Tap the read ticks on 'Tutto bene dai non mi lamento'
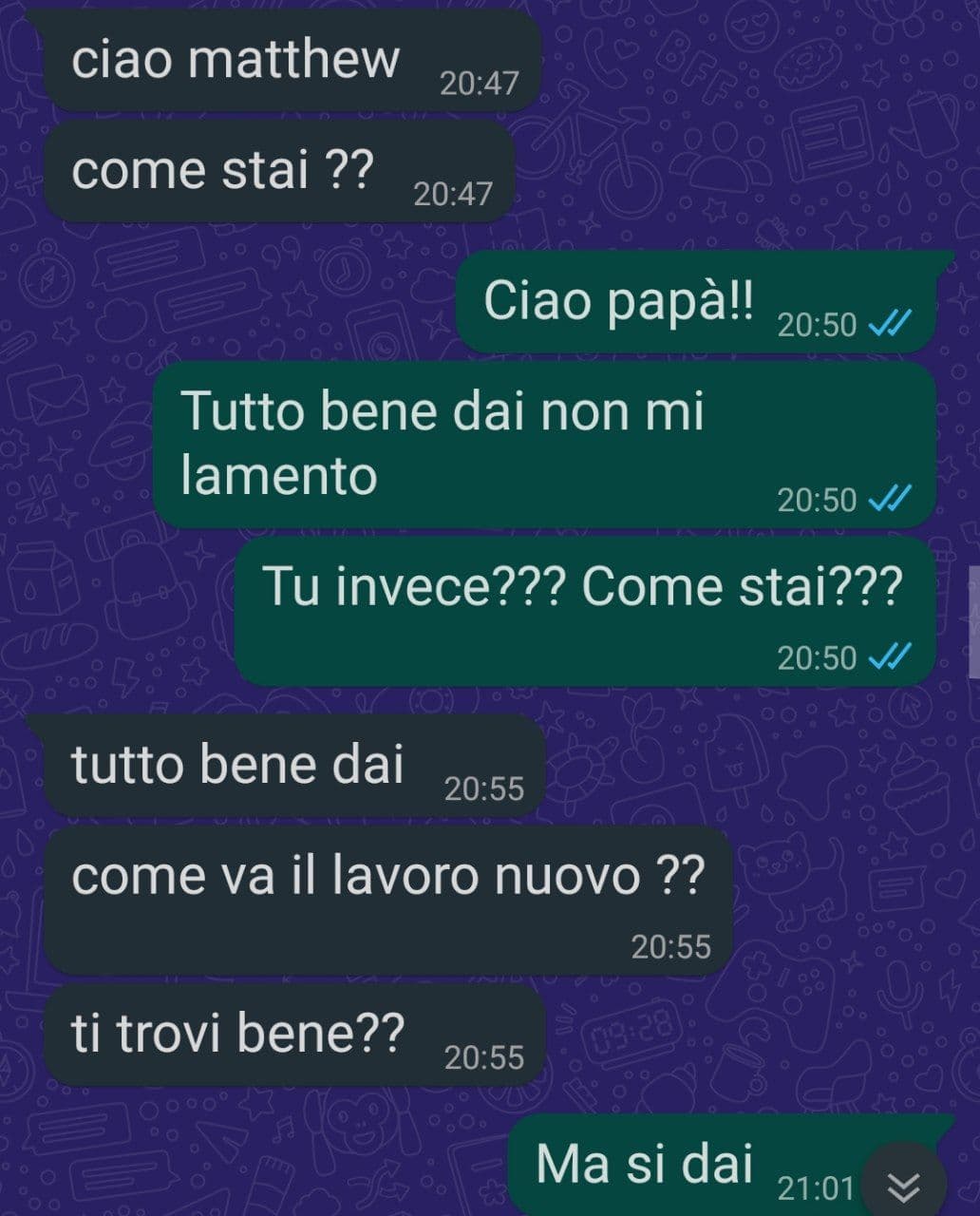This screenshot has width=980, height=1216. 891,499
